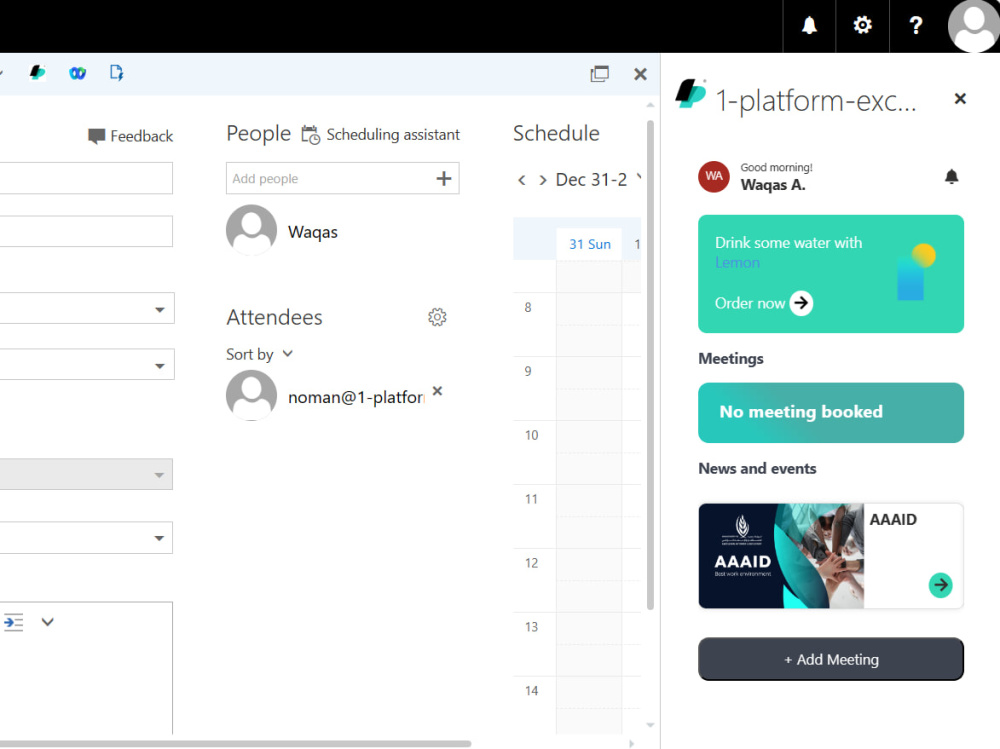Open the dropdown below the greyed one
The width and height of the screenshot is (1000, 749).
[159, 538]
